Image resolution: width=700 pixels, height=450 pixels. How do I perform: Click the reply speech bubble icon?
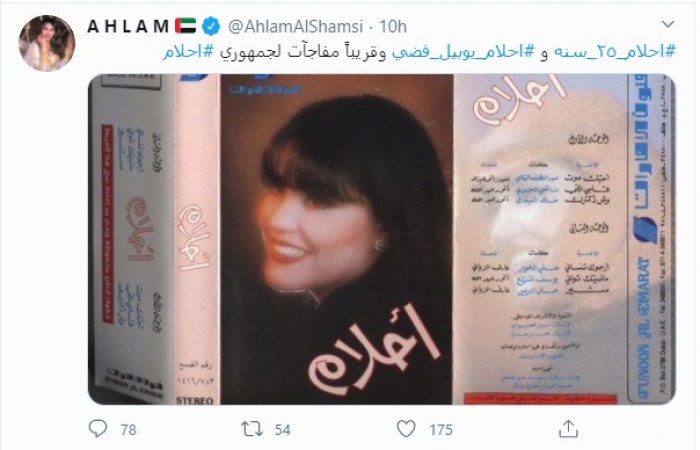[x=98, y=429]
